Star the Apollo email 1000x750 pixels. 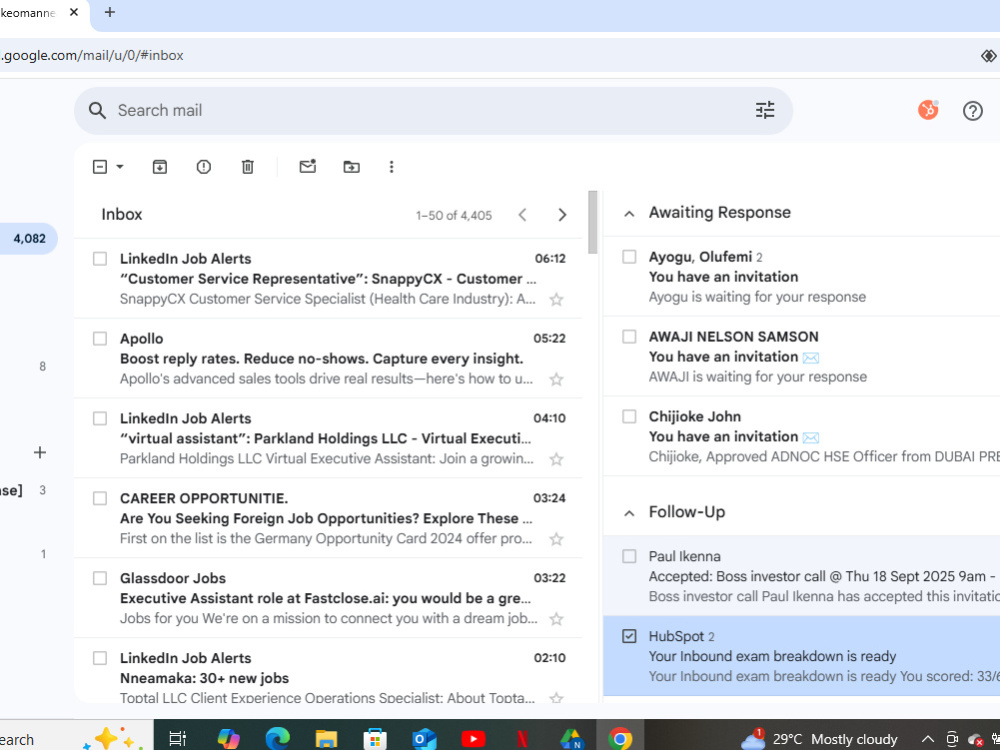(556, 379)
